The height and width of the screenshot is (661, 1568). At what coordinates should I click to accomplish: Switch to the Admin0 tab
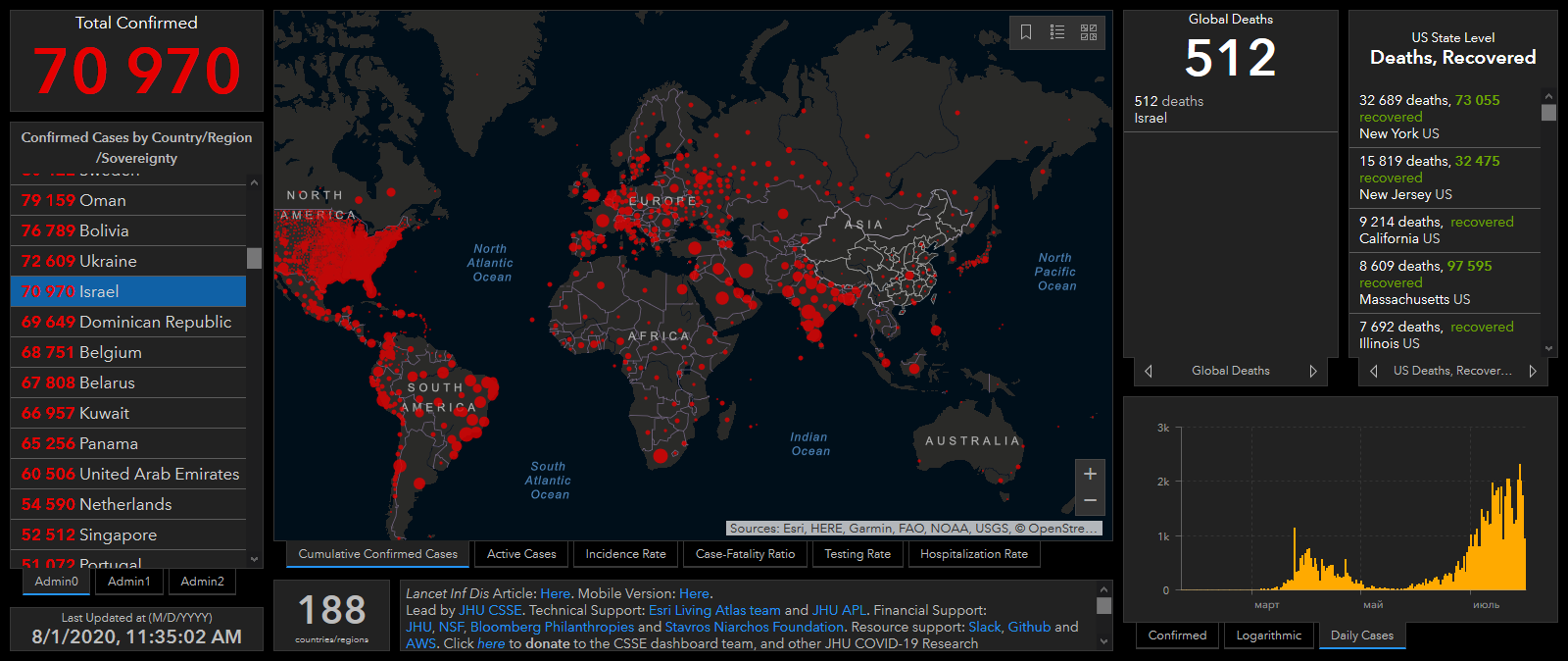click(57, 582)
